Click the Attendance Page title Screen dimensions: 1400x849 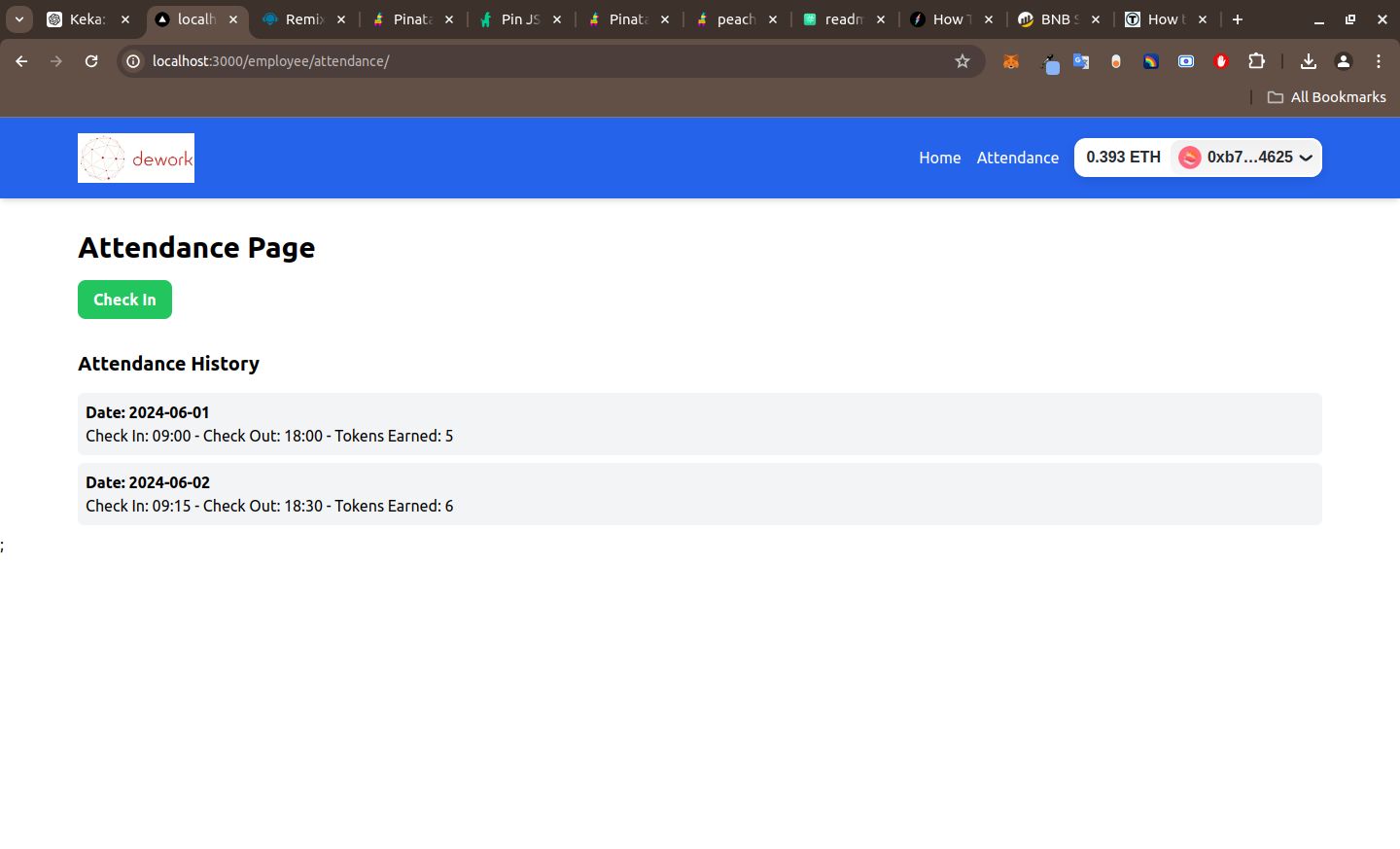point(196,247)
